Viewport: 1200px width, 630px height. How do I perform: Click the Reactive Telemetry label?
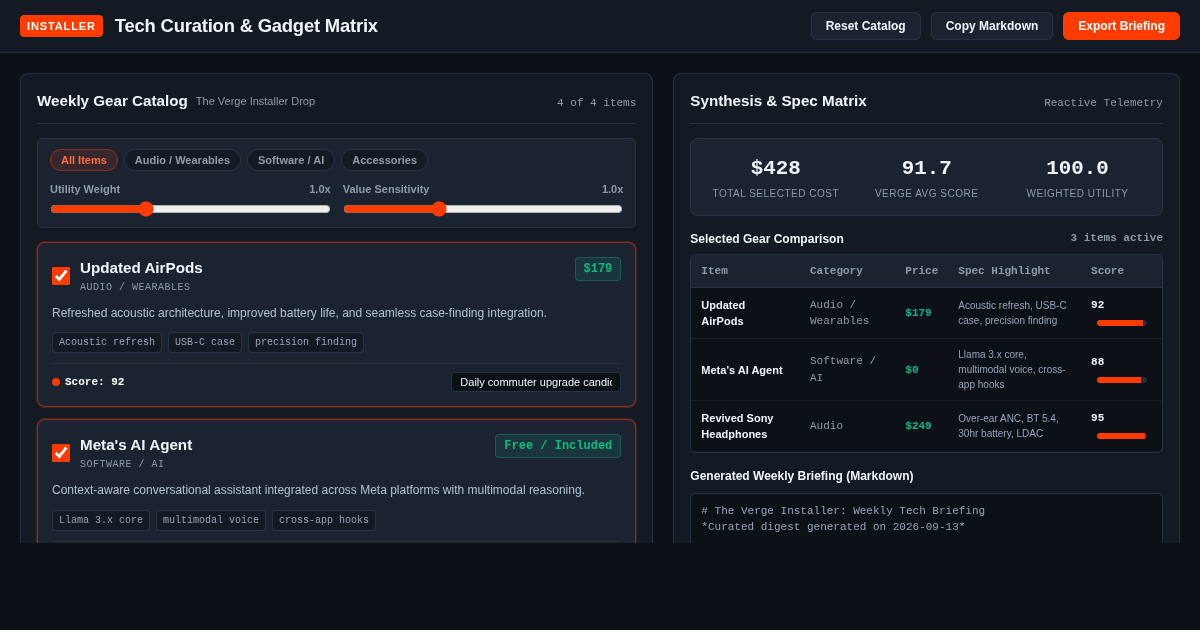point(1103,103)
